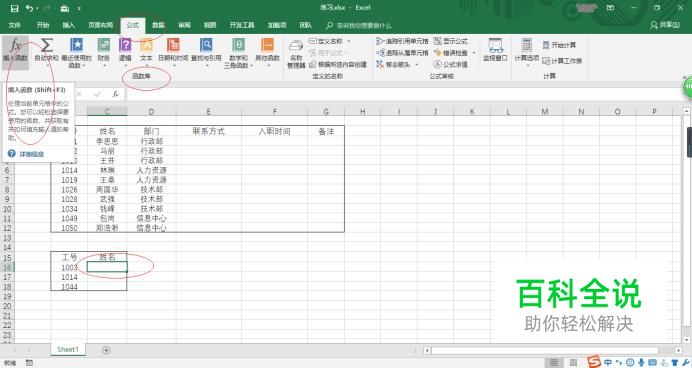Image resolution: width=692 pixels, height=368 pixels.
Task: Save the workbook from quick access toolbar
Action: pos(14,8)
